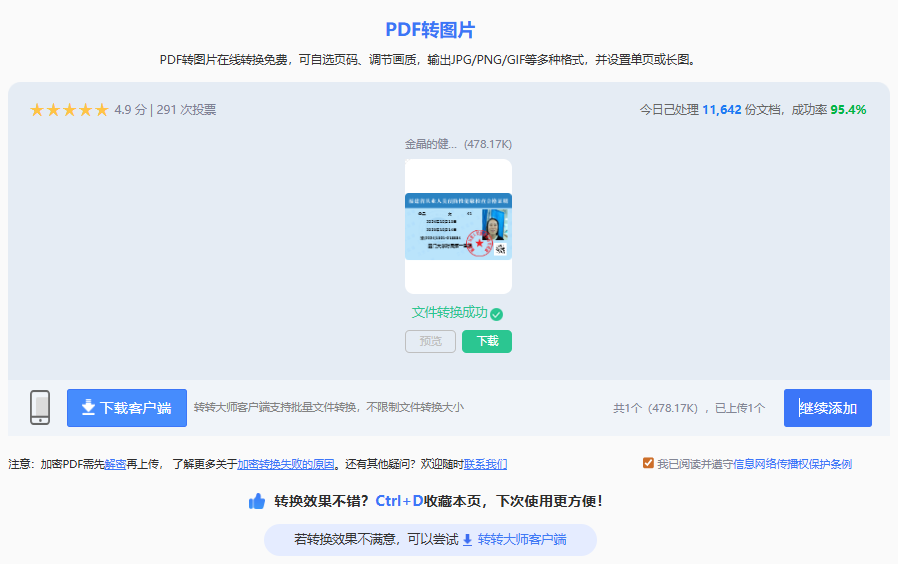
Task: Click the file name 金晶的健... (478.17K)
Action: (458, 144)
